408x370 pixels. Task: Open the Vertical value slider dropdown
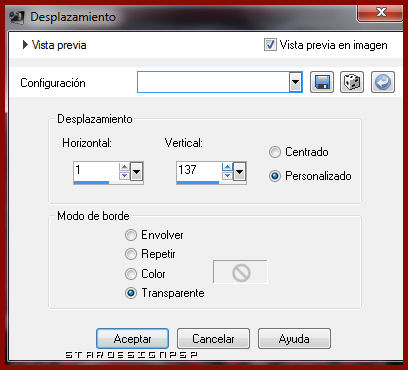[x=239, y=172]
